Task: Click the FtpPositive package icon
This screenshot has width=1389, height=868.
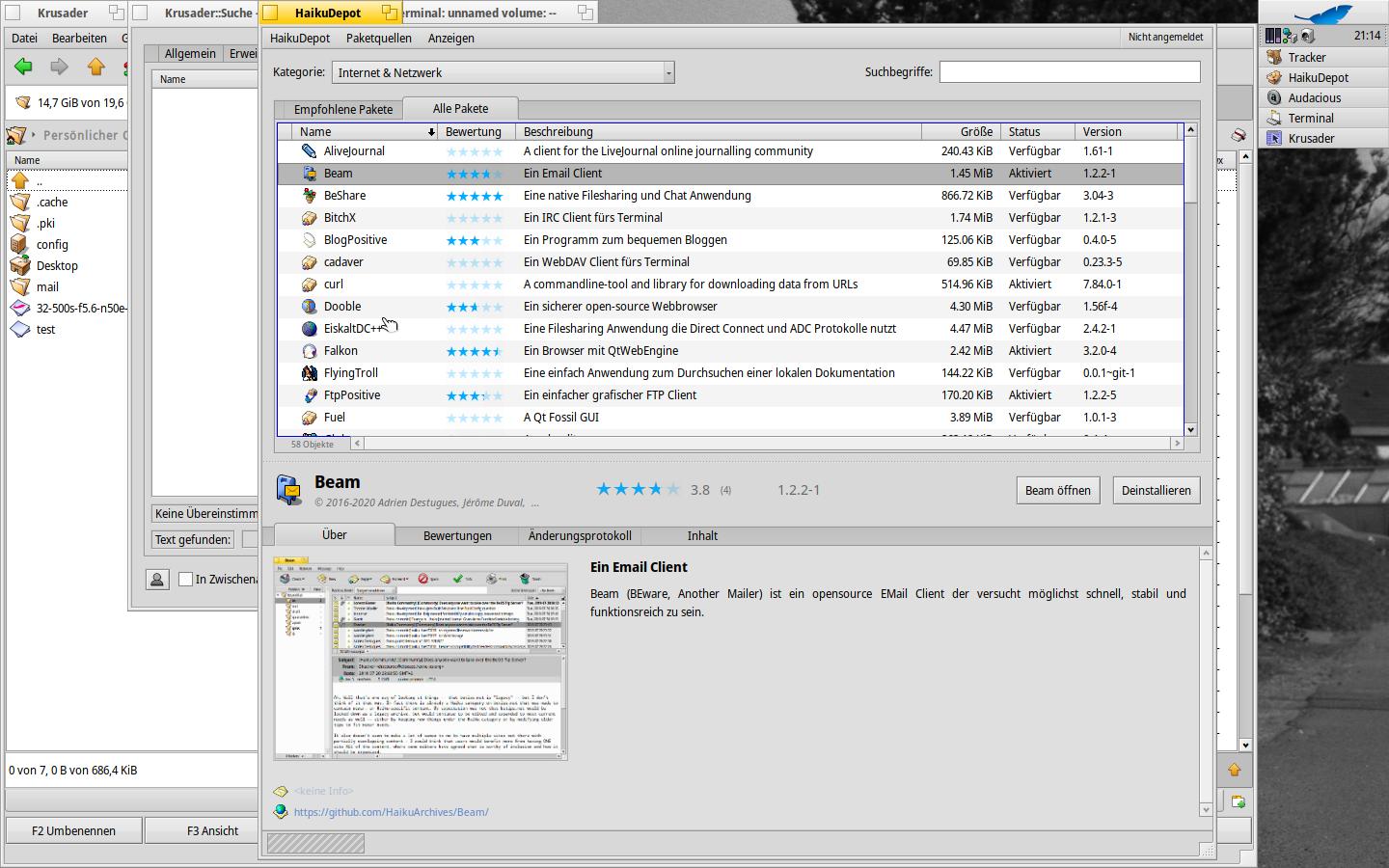Action: 309,395
